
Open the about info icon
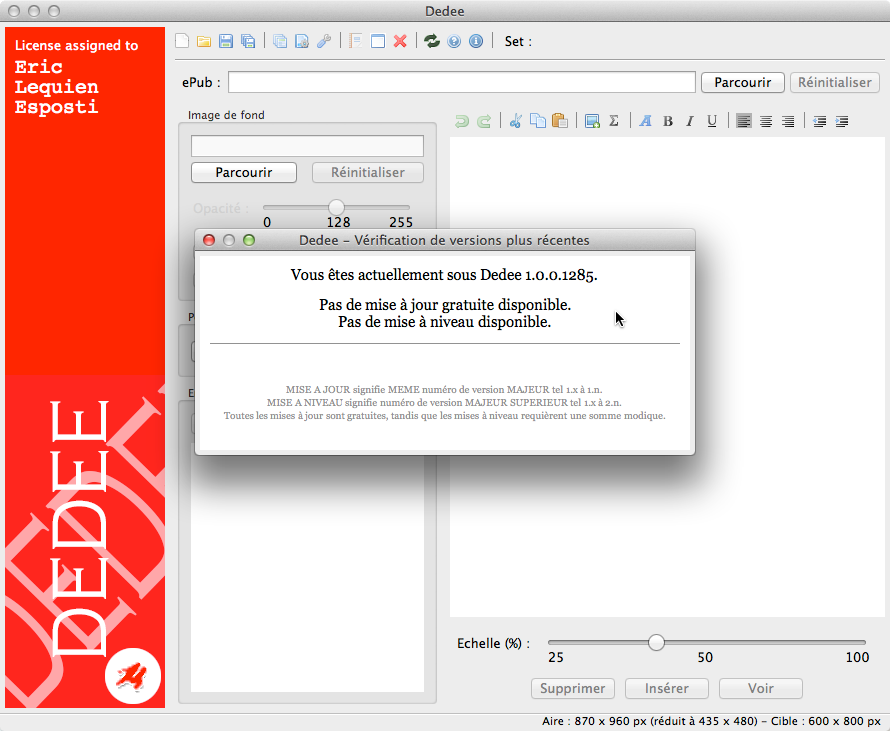pos(476,41)
